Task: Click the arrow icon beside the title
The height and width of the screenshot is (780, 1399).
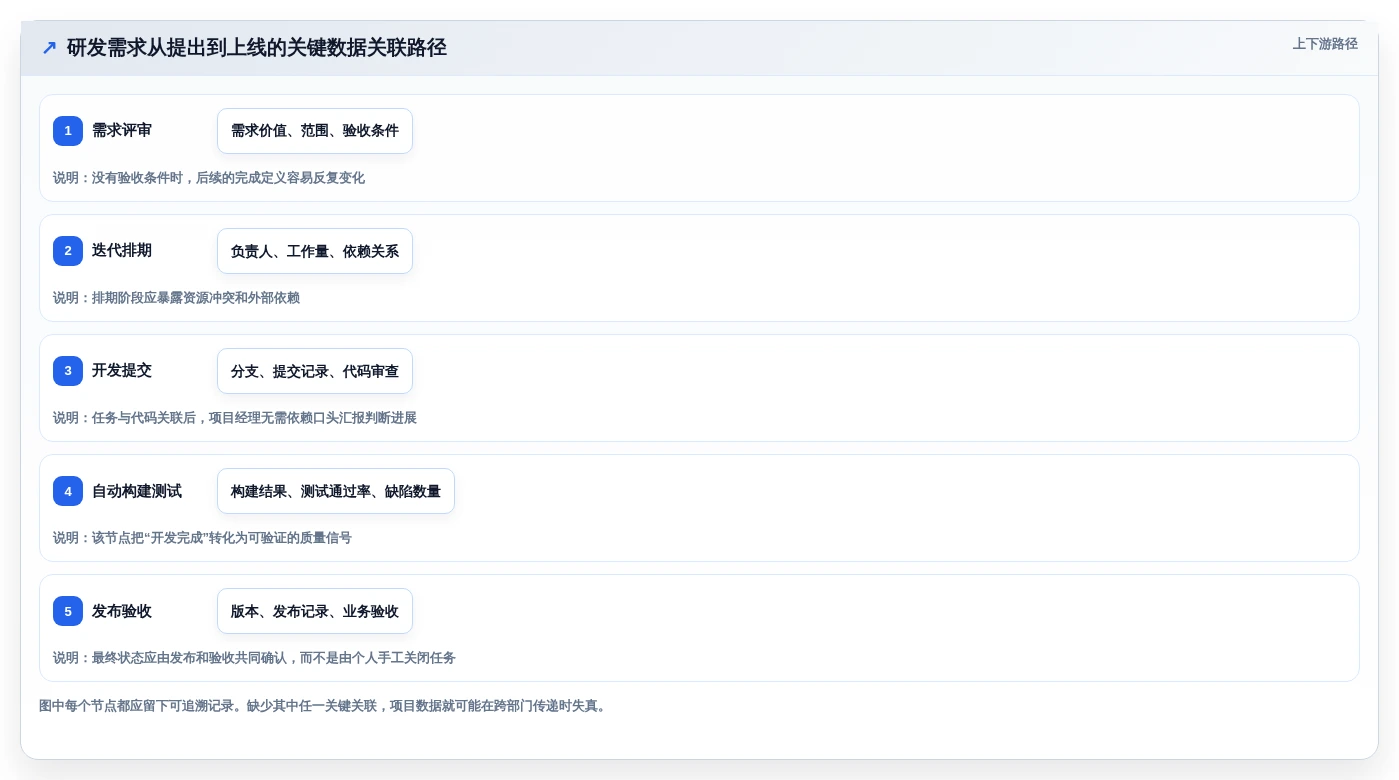Action: click(49, 47)
